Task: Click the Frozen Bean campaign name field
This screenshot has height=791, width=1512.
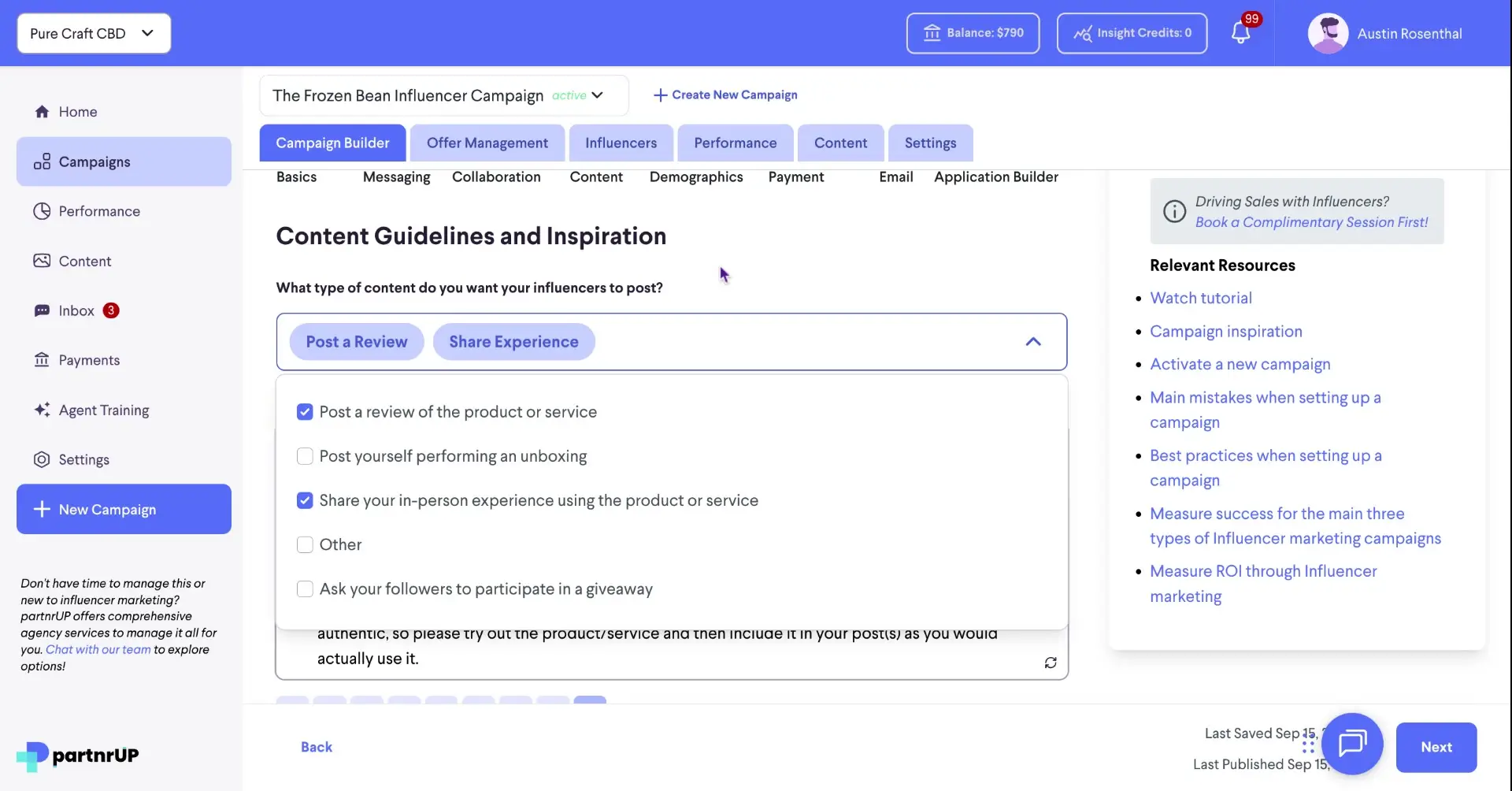Action: coord(407,95)
